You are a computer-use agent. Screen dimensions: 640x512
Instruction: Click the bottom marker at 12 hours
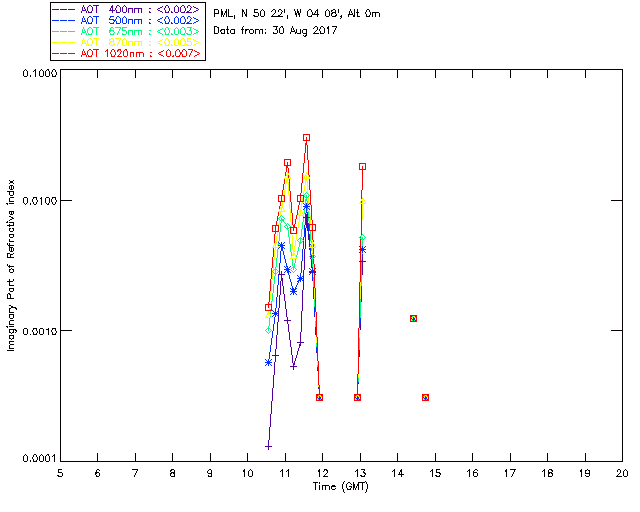[320, 397]
